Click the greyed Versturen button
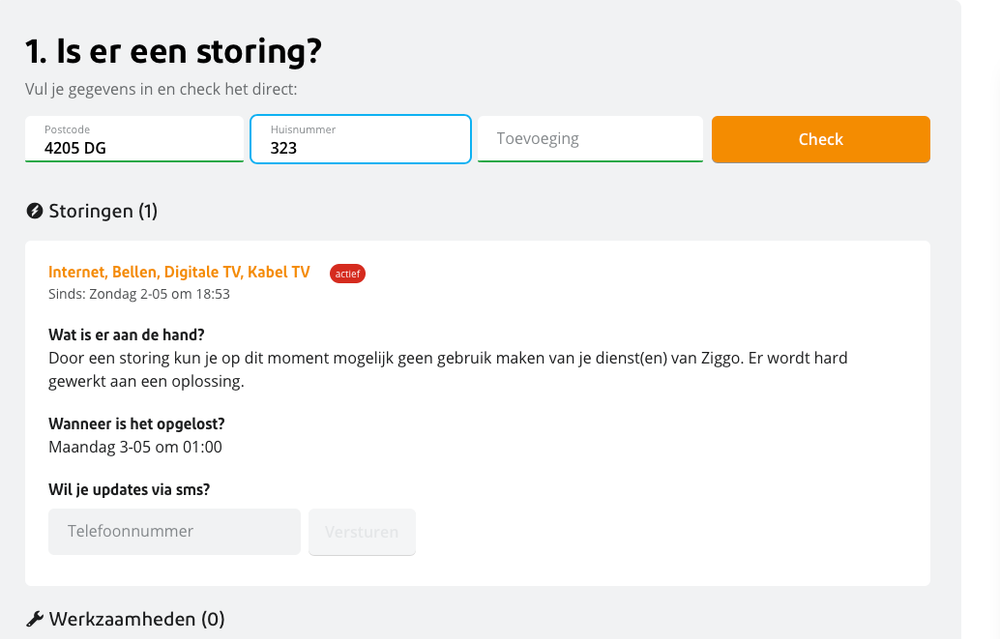The width and height of the screenshot is (1000, 639). [x=362, y=531]
